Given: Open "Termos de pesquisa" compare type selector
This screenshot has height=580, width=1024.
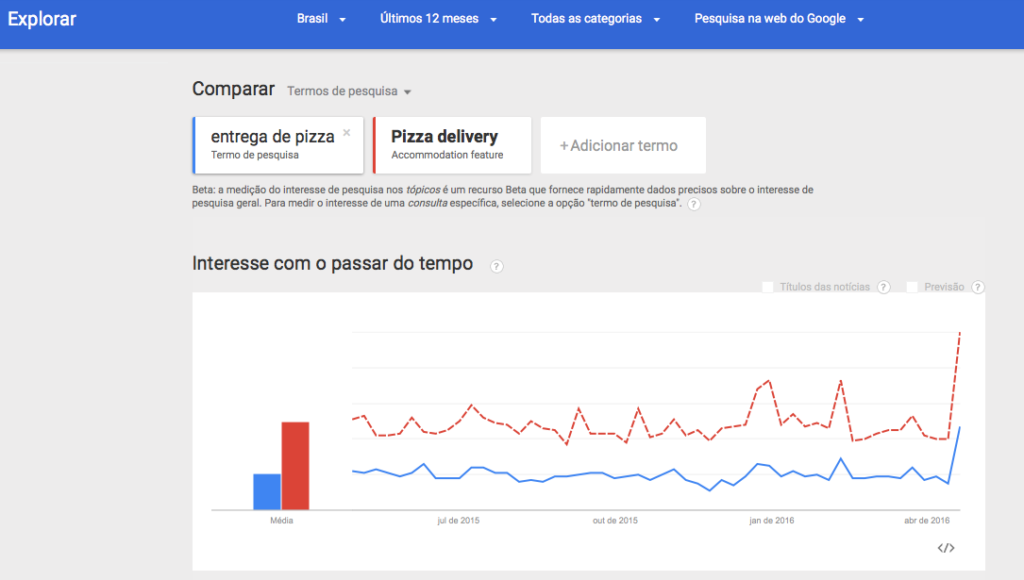Looking at the screenshot, I should (349, 91).
